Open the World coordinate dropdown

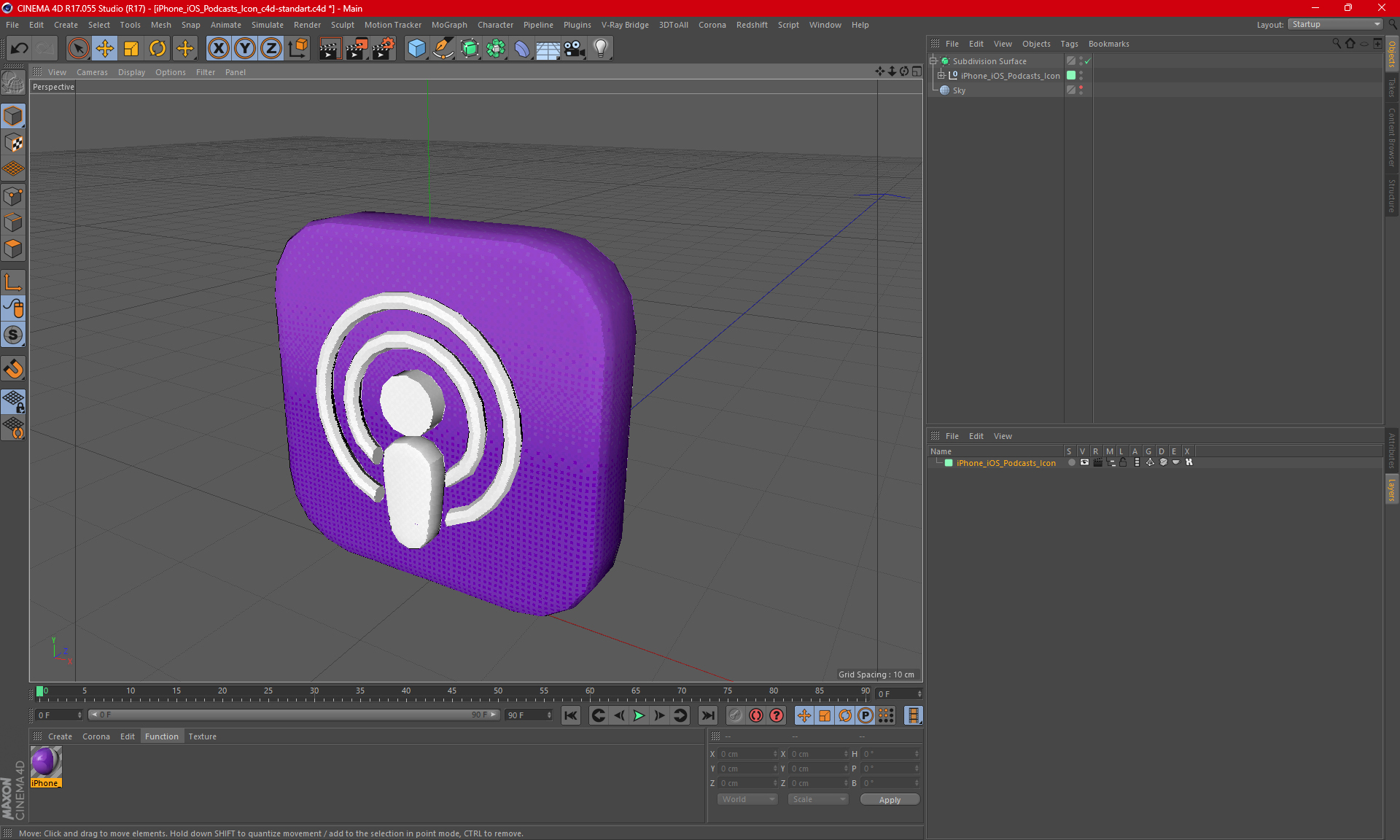(747, 799)
